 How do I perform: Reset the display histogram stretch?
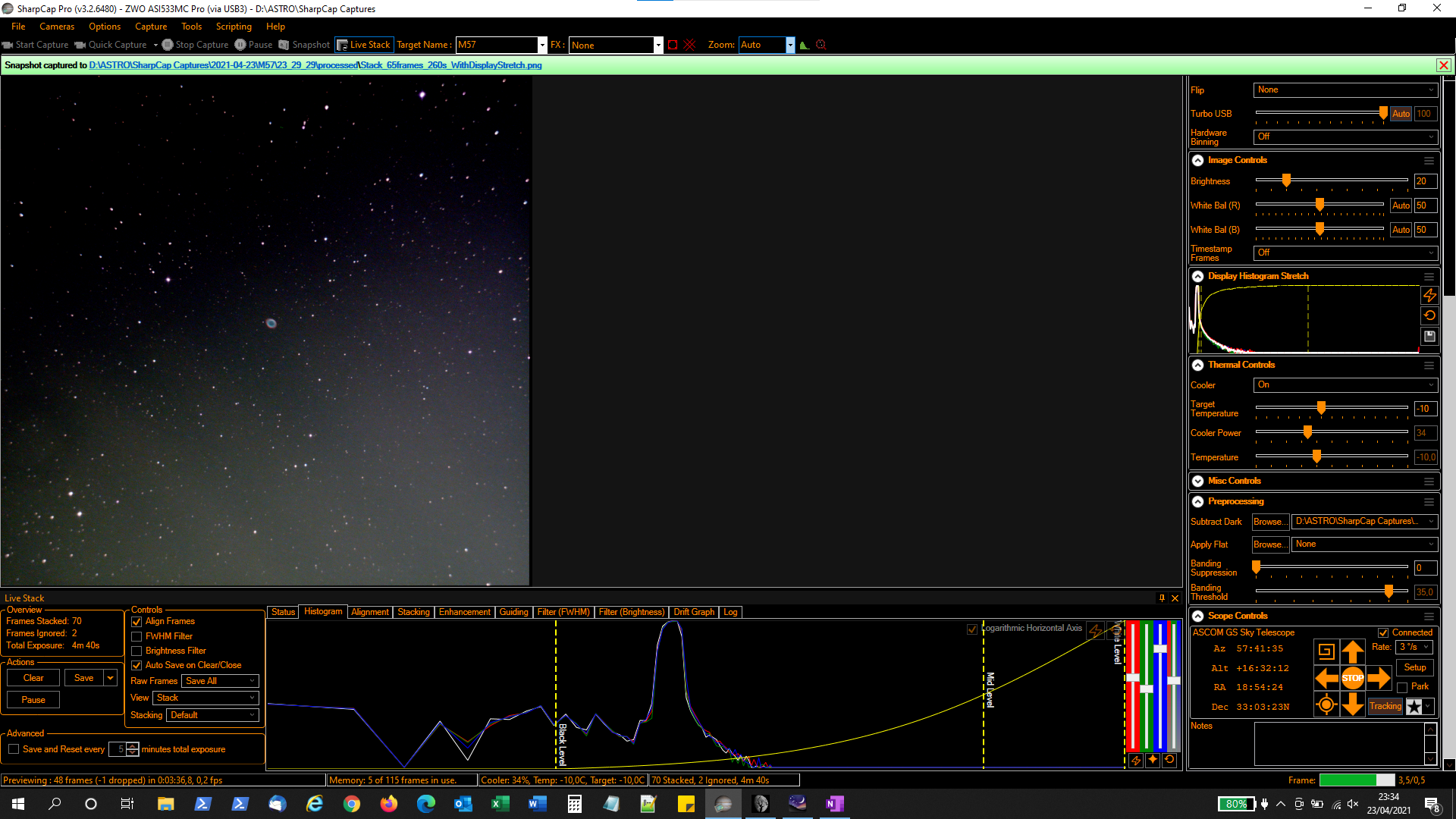point(1429,315)
